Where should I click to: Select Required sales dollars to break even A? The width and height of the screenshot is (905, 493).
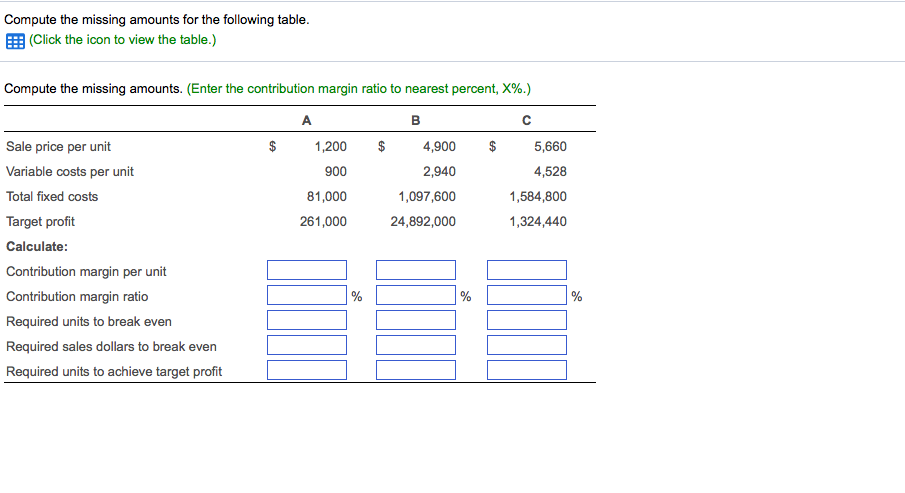tap(307, 345)
